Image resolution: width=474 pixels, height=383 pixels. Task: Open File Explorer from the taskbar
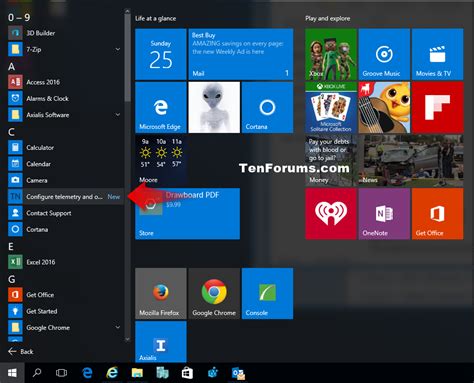(137, 373)
